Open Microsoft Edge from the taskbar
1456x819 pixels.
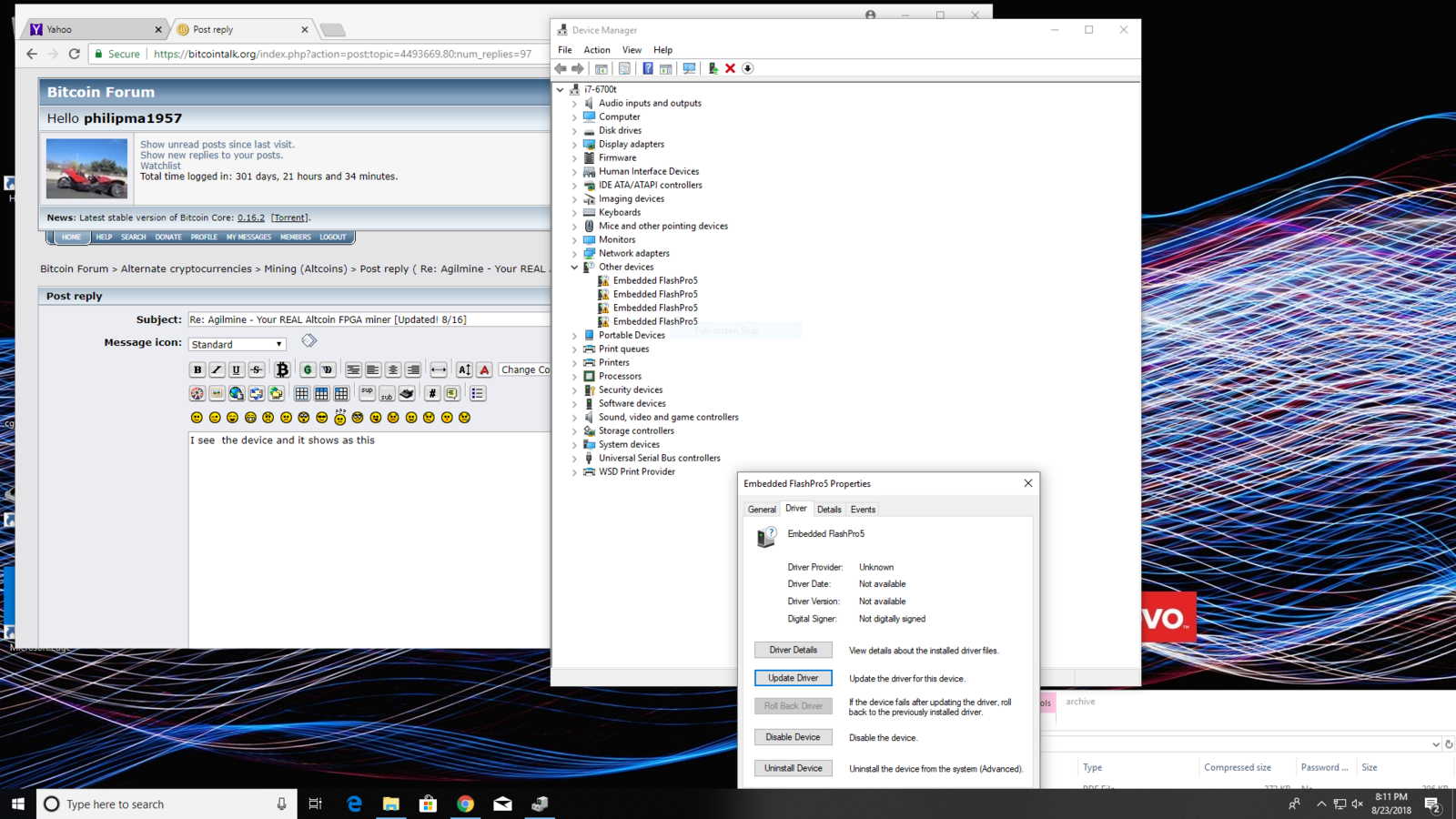(354, 804)
